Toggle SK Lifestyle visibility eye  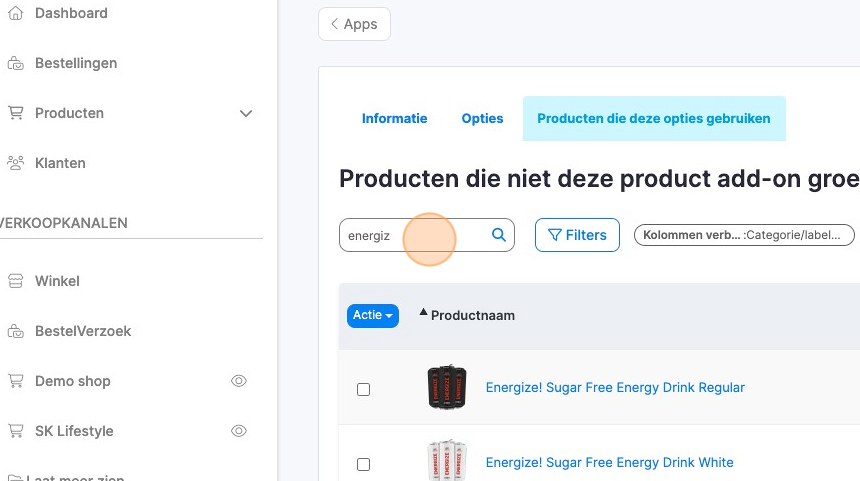(239, 431)
